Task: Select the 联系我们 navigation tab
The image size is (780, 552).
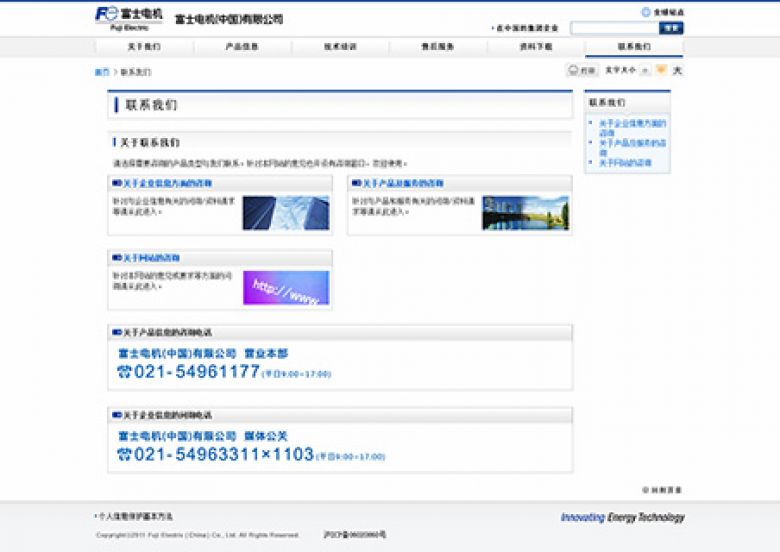Action: point(634,47)
